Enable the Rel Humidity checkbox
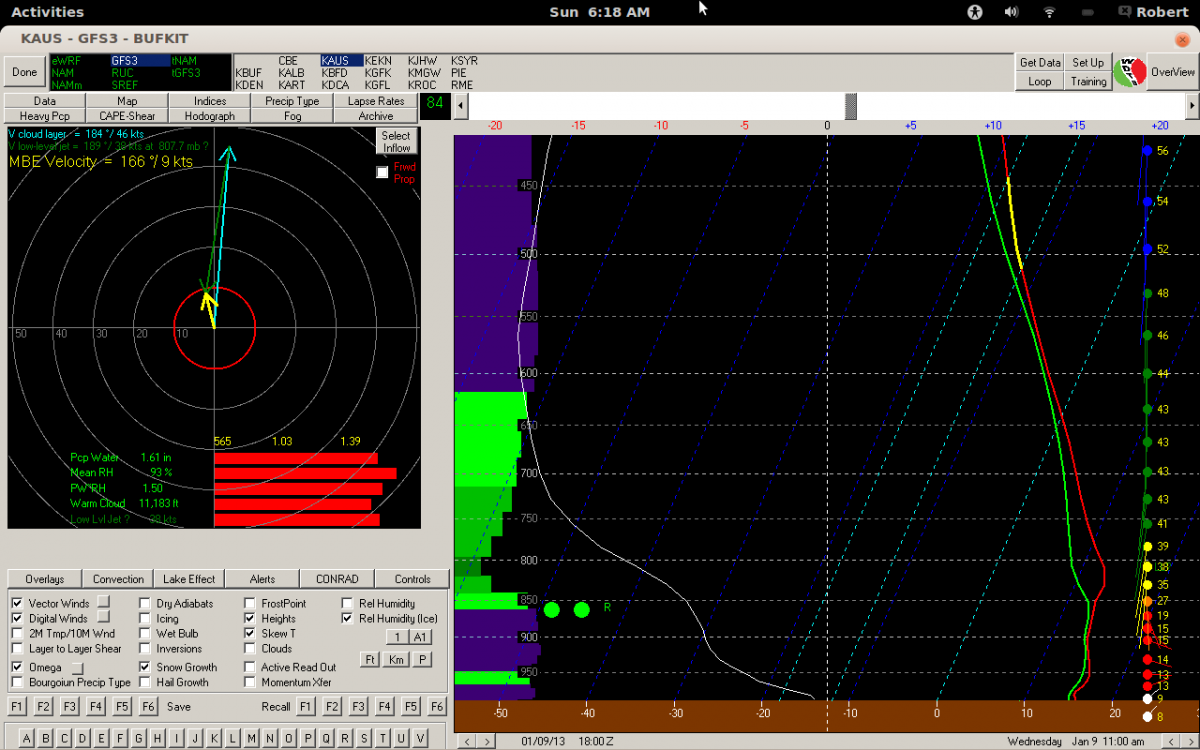Viewport: 1200px width, 750px height. point(347,604)
